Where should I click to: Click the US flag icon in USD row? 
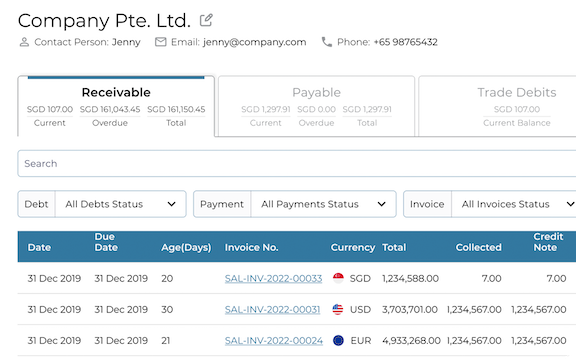pyautogui.click(x=338, y=309)
